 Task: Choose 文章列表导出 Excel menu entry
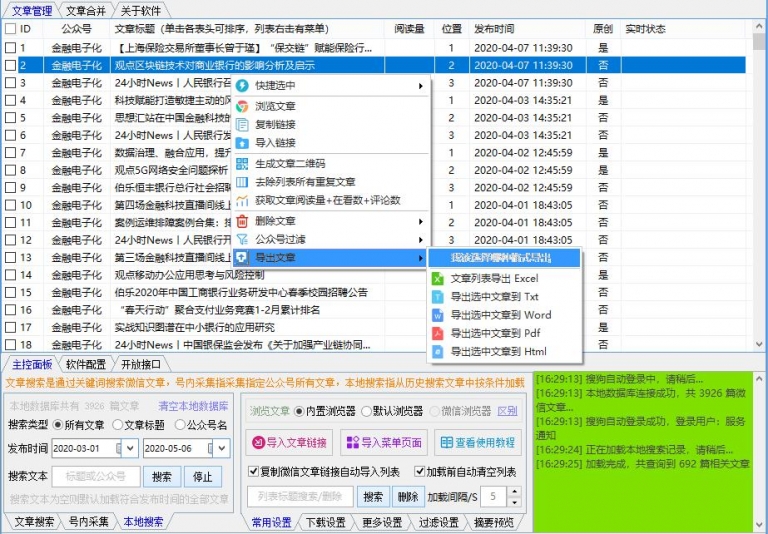[x=504, y=279]
